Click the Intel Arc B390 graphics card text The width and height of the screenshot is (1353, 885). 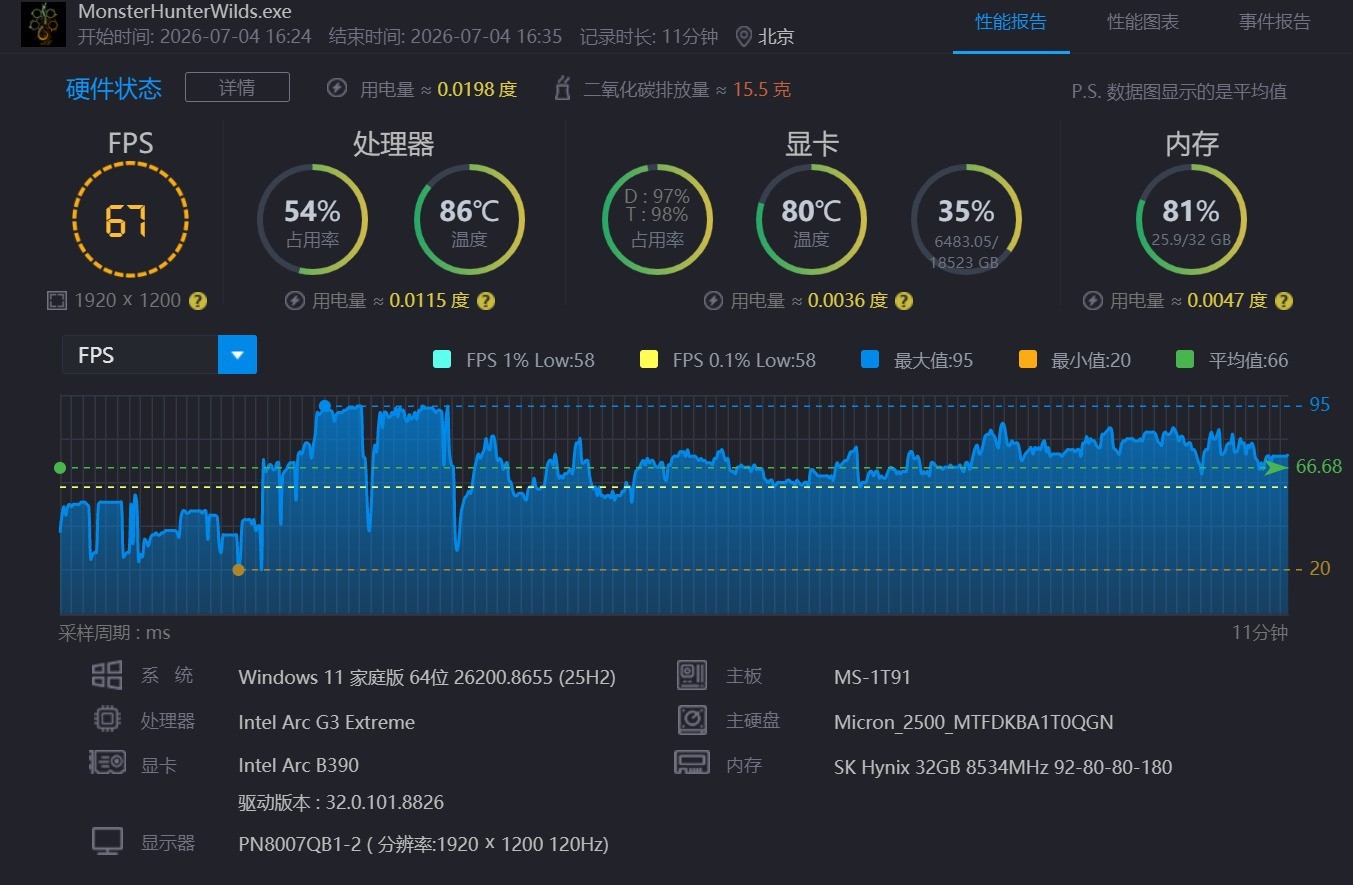(x=299, y=766)
